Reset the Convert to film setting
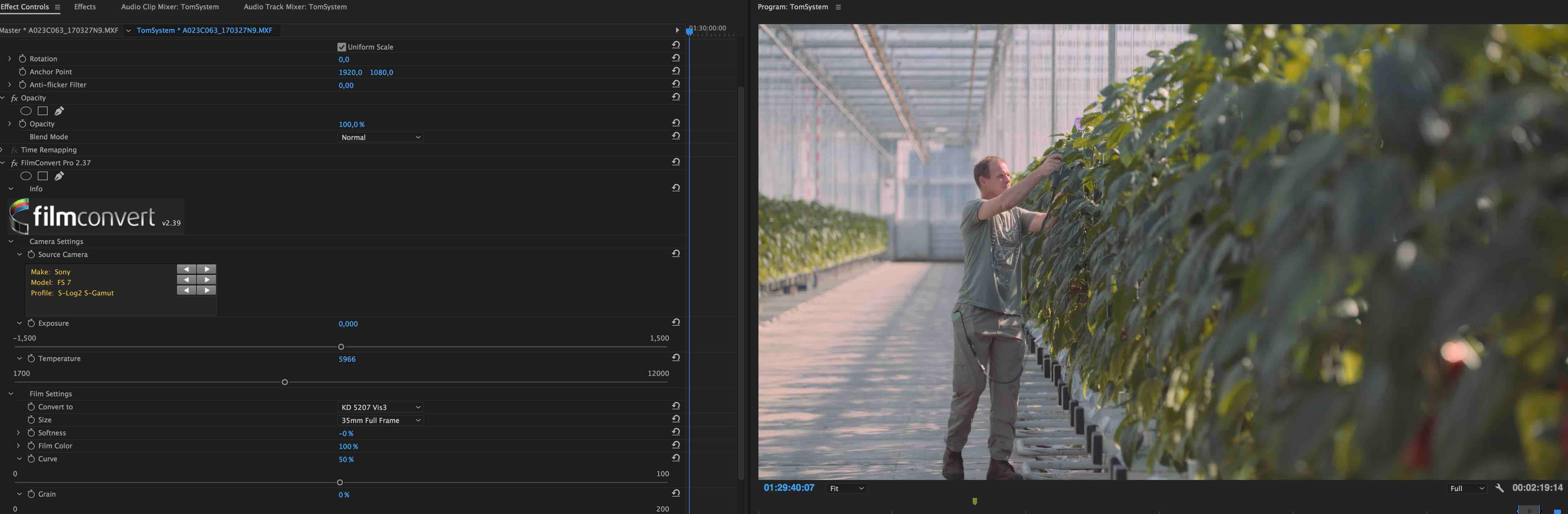 tap(676, 406)
